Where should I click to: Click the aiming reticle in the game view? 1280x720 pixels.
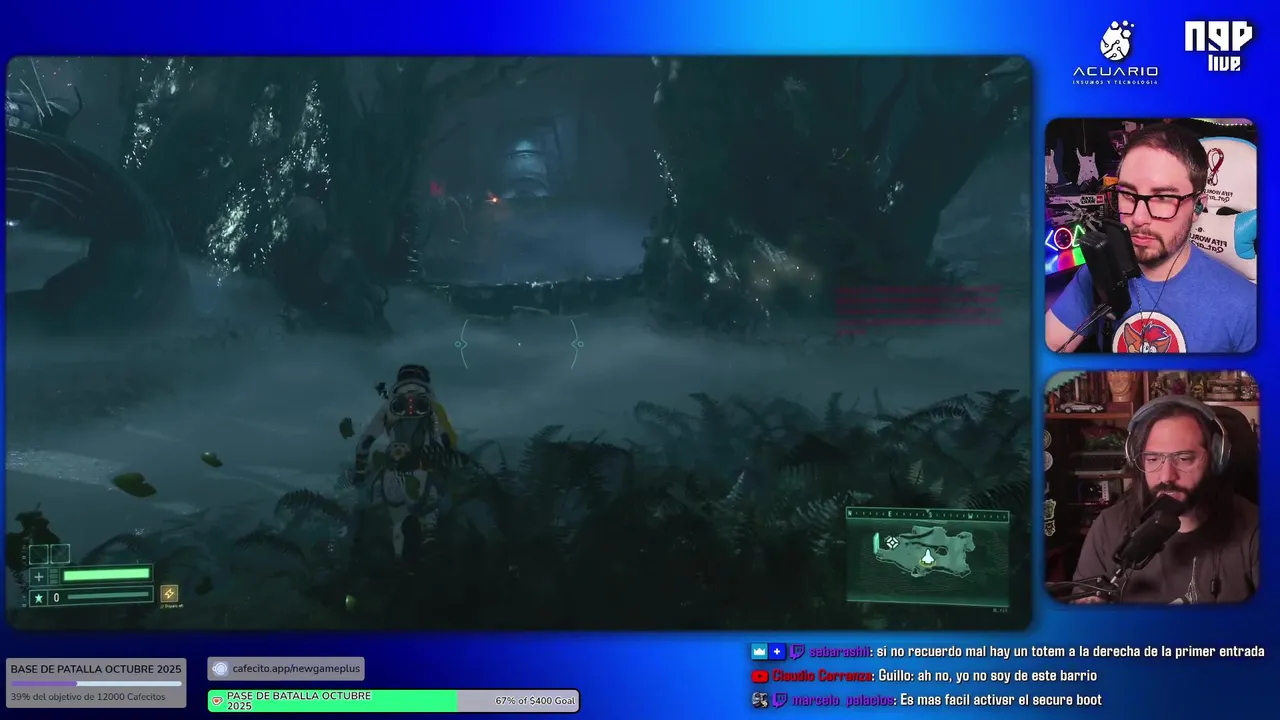click(518, 344)
